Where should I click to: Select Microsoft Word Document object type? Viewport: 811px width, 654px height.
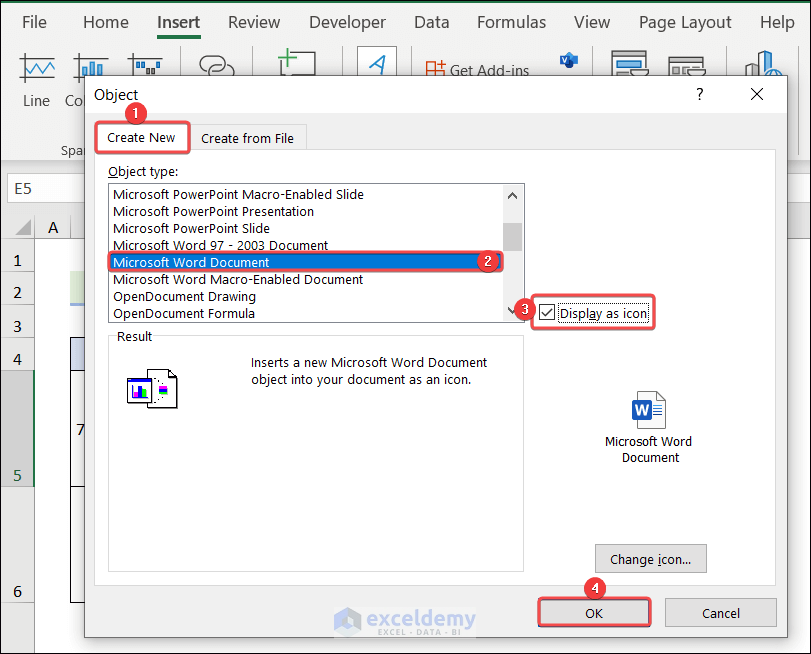coord(306,262)
